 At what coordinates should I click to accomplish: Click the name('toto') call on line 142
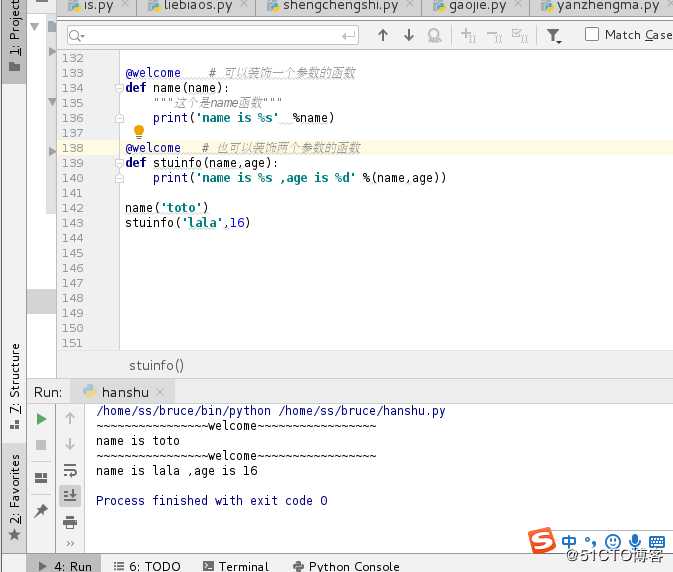coord(167,208)
